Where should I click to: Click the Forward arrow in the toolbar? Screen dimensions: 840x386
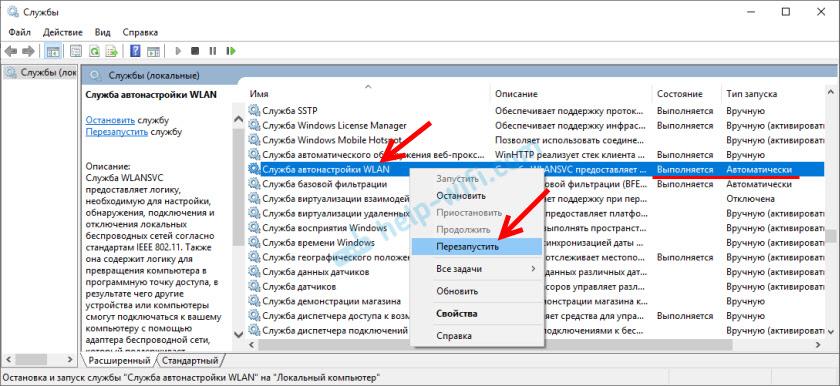(28, 51)
